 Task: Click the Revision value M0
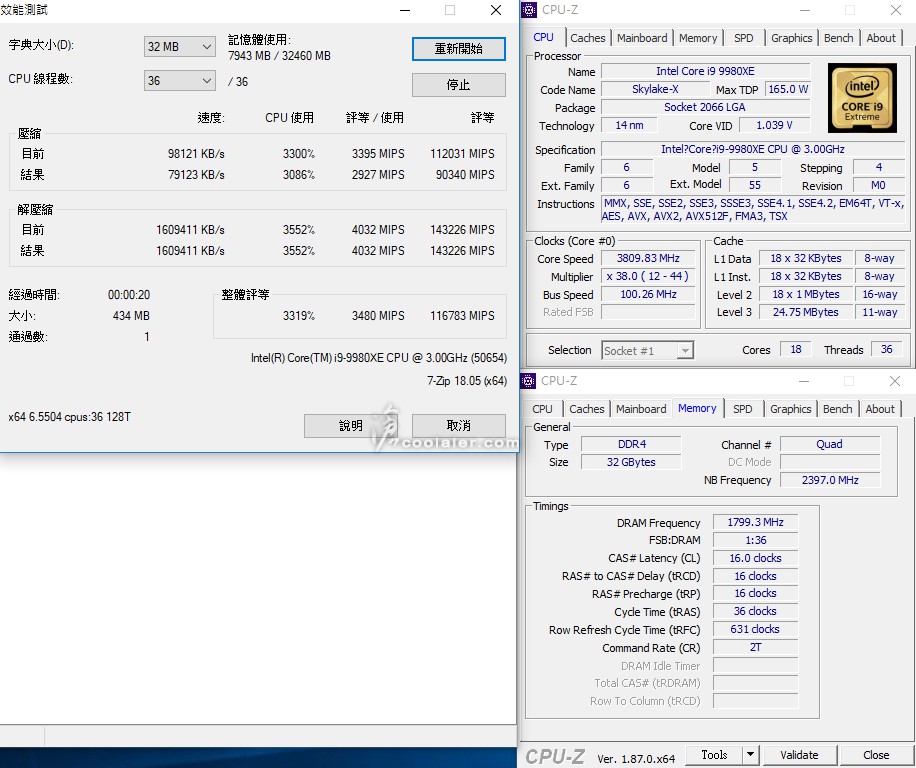pyautogui.click(x=878, y=185)
